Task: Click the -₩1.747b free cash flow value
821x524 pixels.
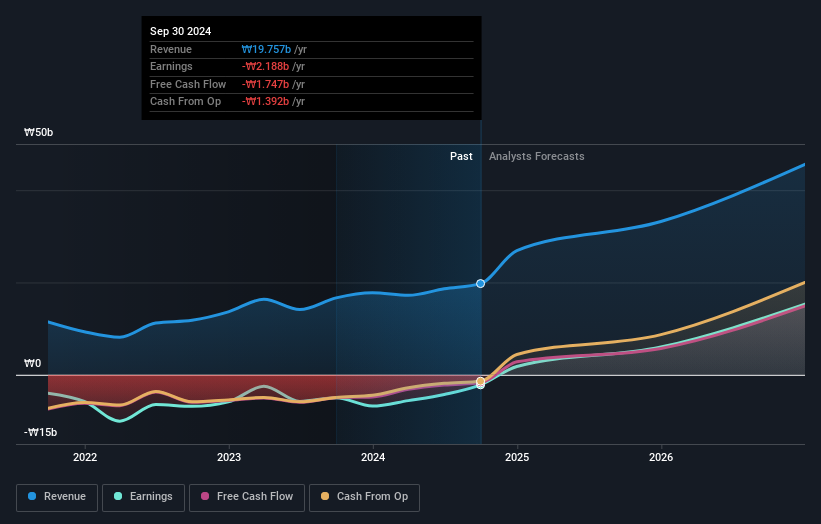Action: tap(265, 84)
